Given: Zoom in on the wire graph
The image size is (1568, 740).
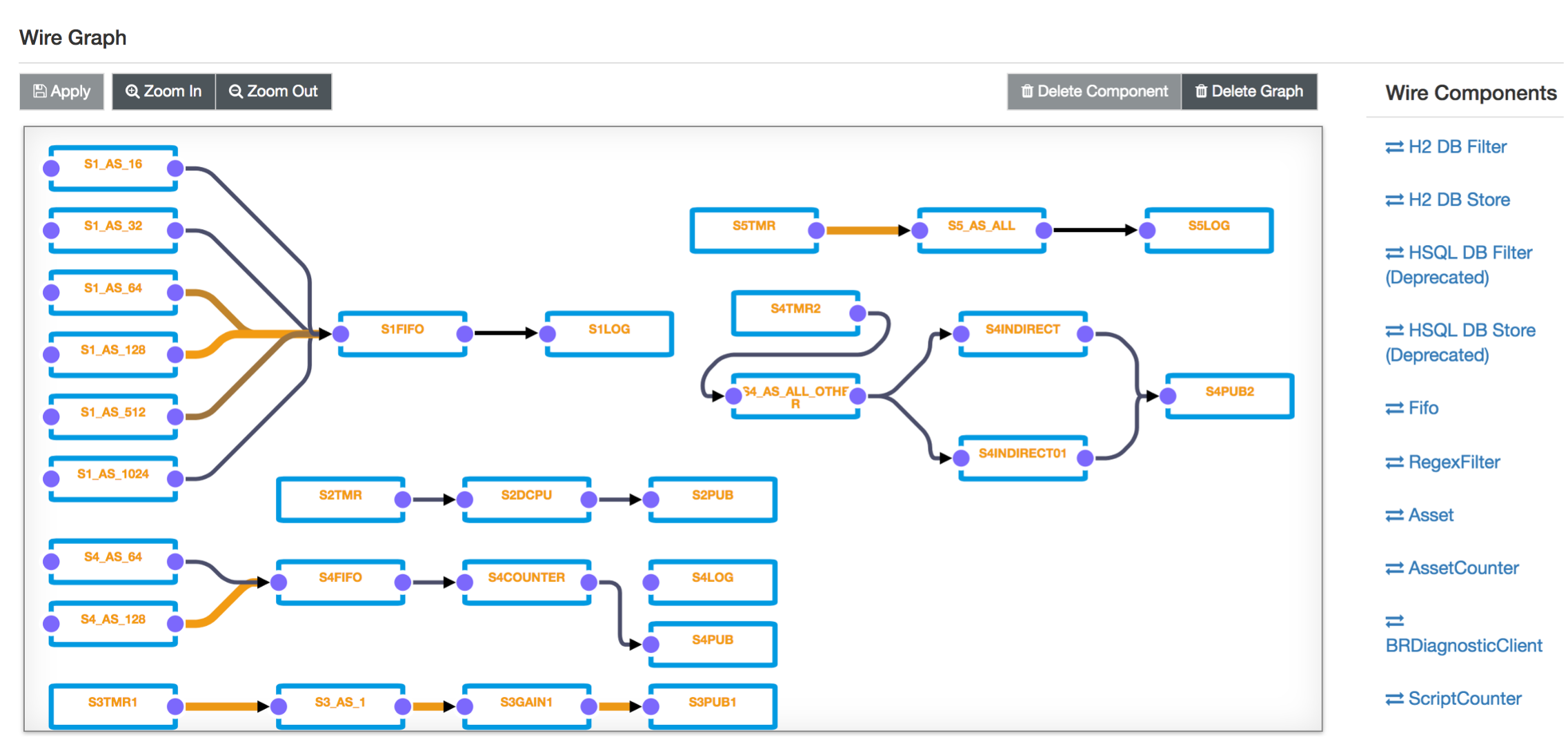Looking at the screenshot, I should pos(163,91).
